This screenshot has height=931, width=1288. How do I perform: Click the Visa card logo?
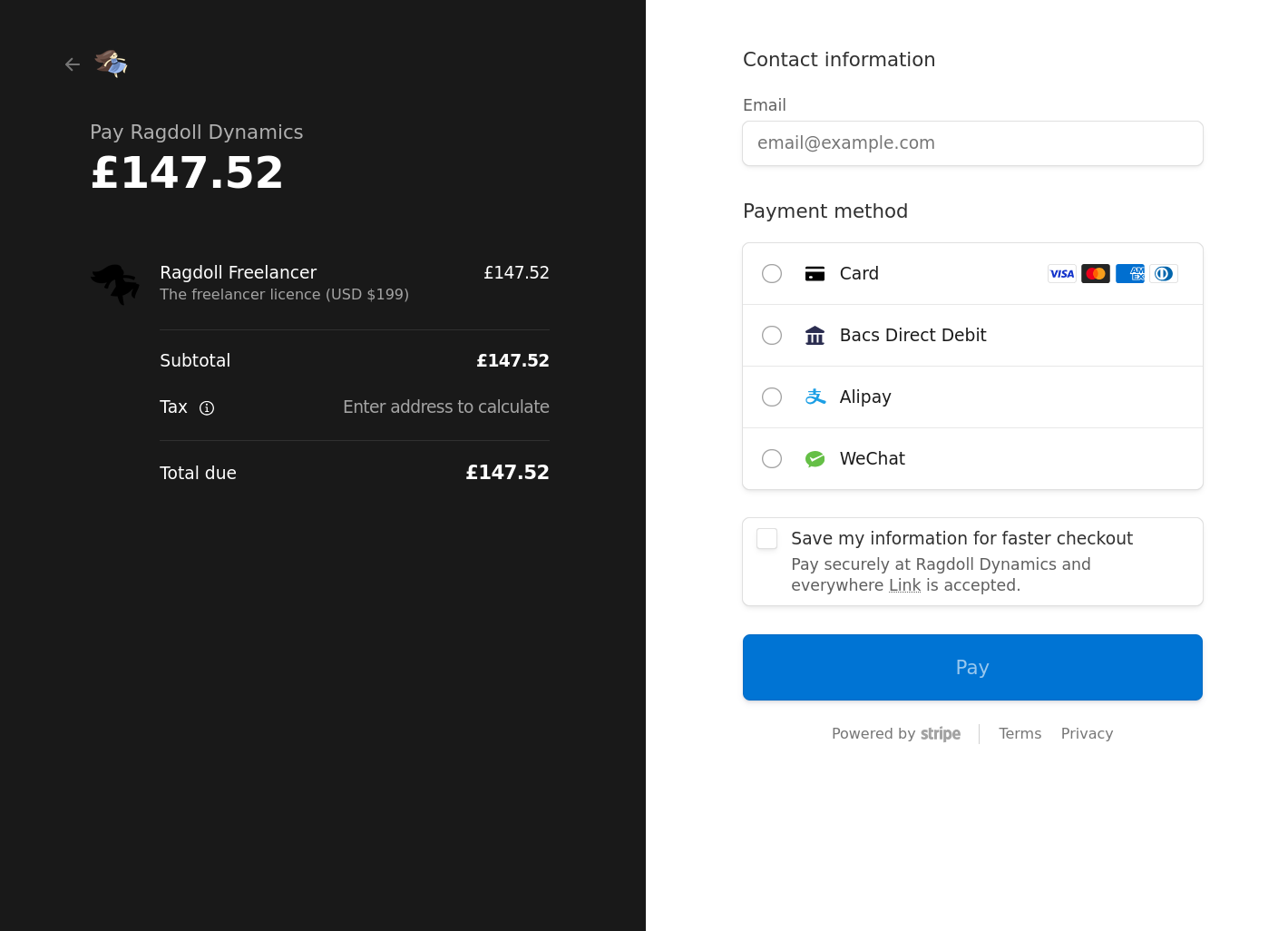pyautogui.click(x=1061, y=274)
